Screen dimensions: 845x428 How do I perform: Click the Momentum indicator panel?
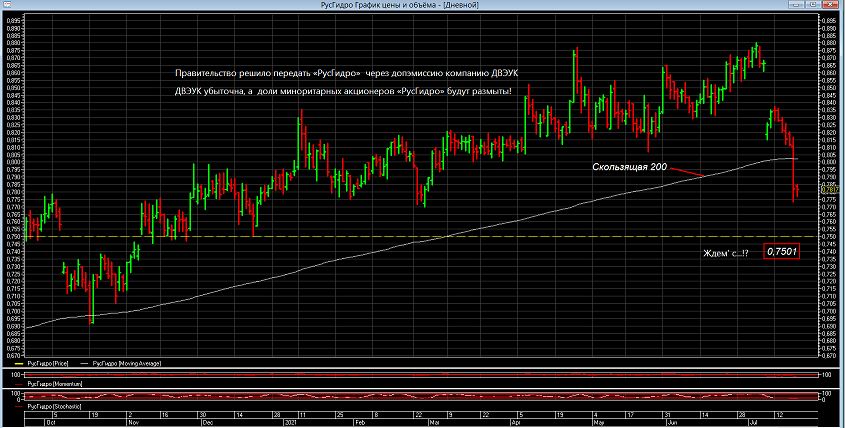(x=421, y=375)
